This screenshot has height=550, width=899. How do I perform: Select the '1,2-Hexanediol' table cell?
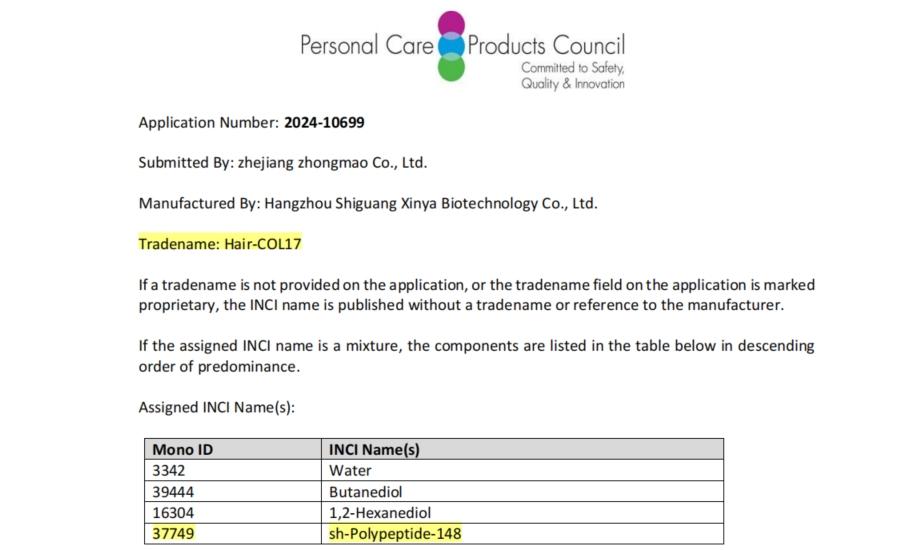point(380,512)
